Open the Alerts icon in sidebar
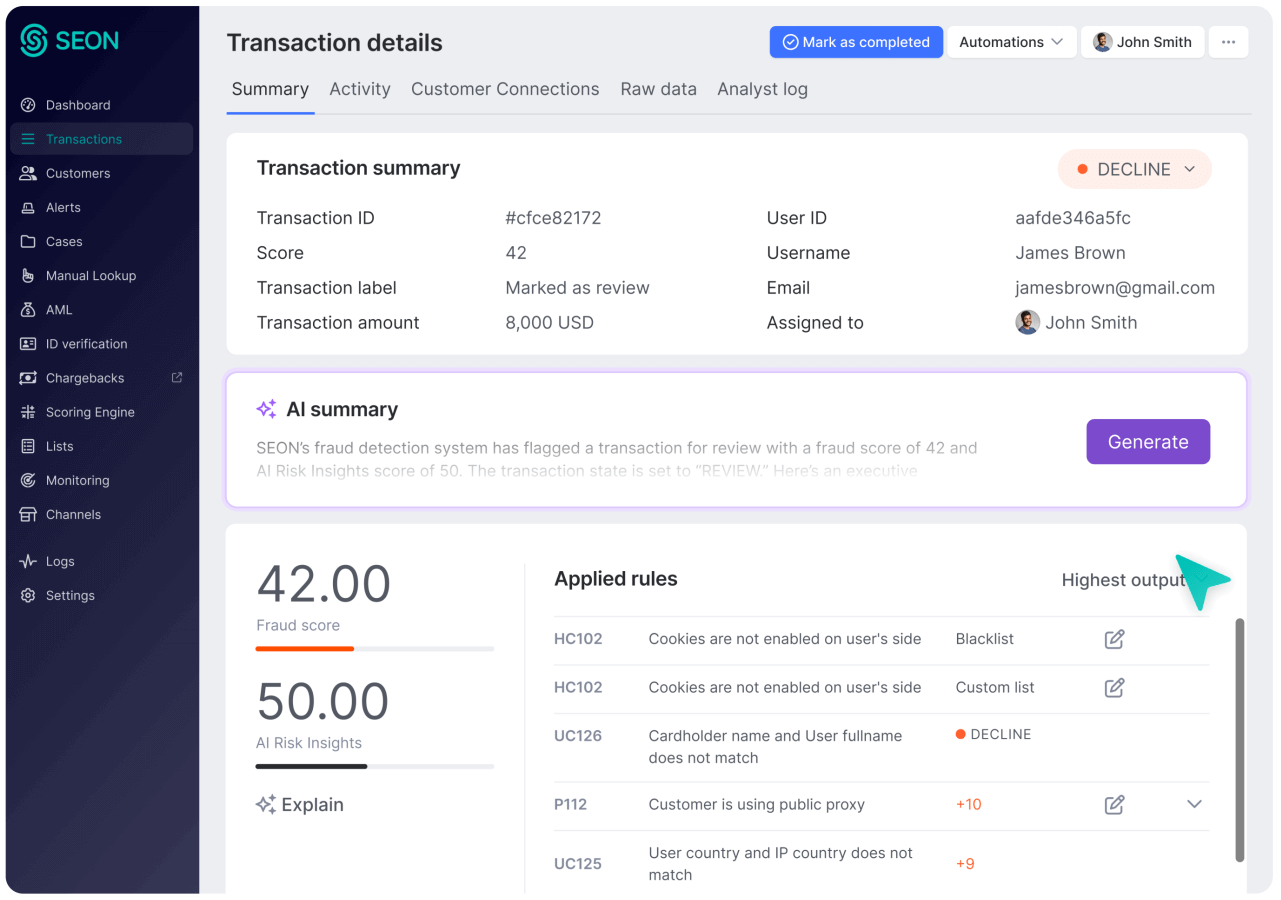The width and height of the screenshot is (1281, 900). (x=28, y=207)
